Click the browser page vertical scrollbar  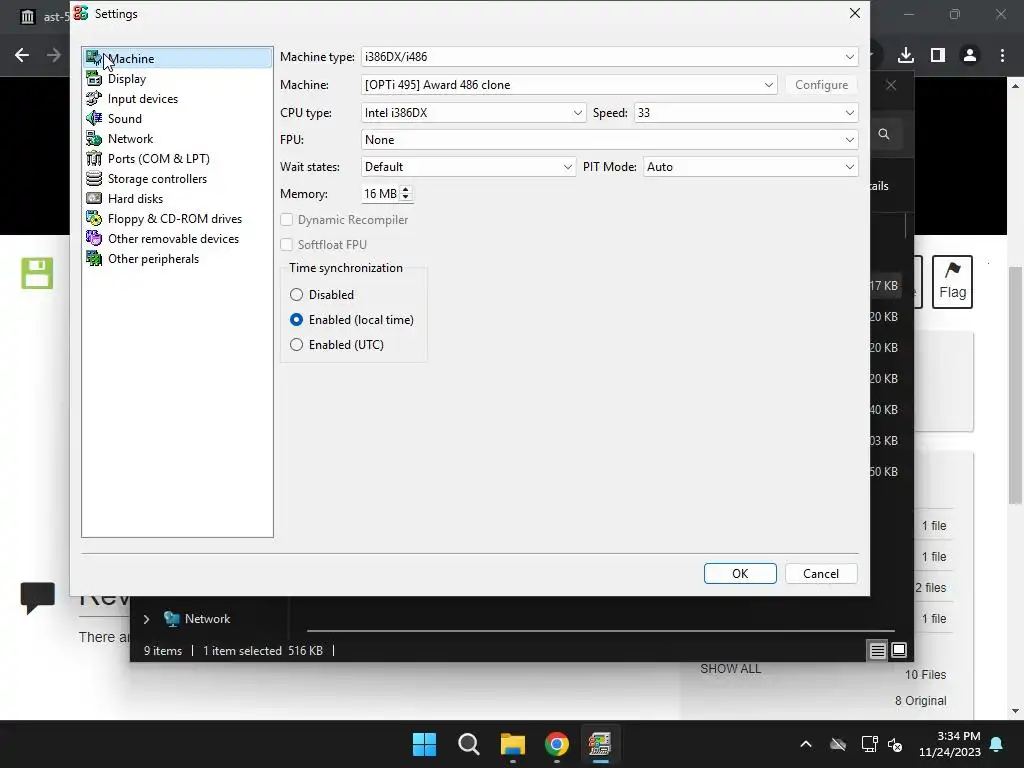[x=1015, y=385]
